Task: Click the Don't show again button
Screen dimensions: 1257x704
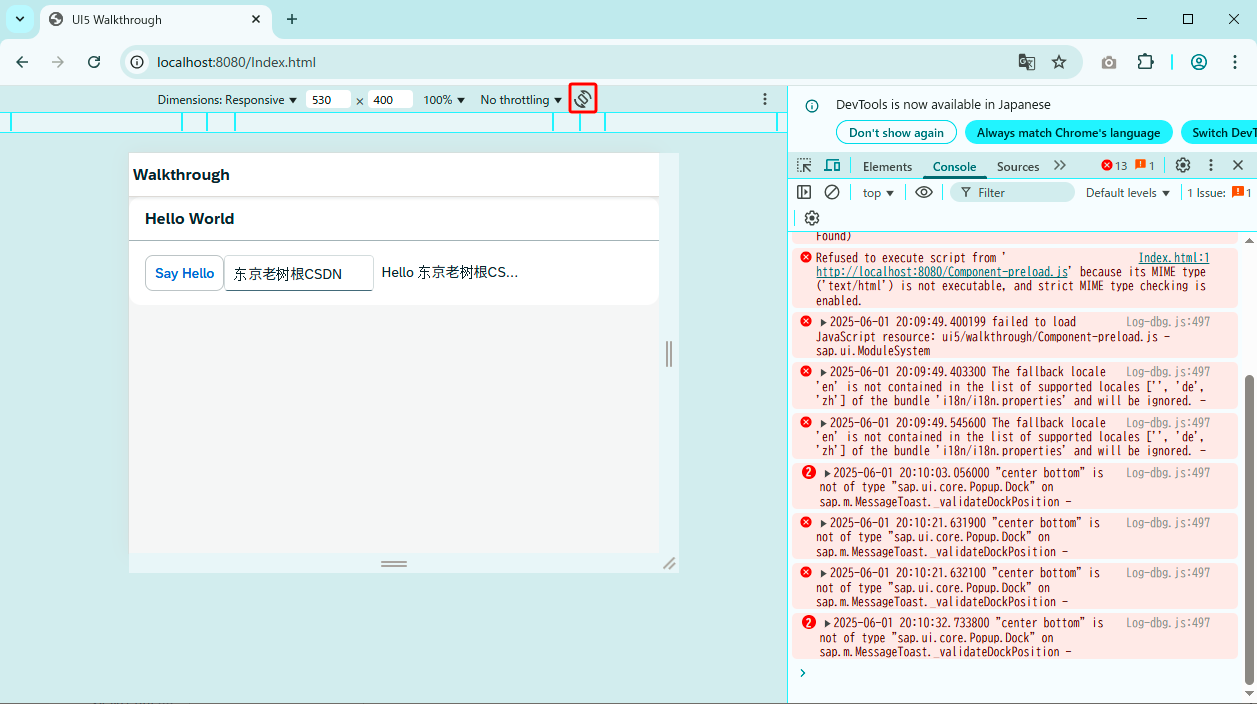Action: click(896, 131)
